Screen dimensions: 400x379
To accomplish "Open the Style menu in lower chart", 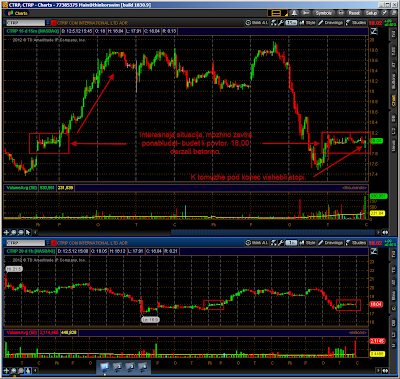I will tap(307, 243).
